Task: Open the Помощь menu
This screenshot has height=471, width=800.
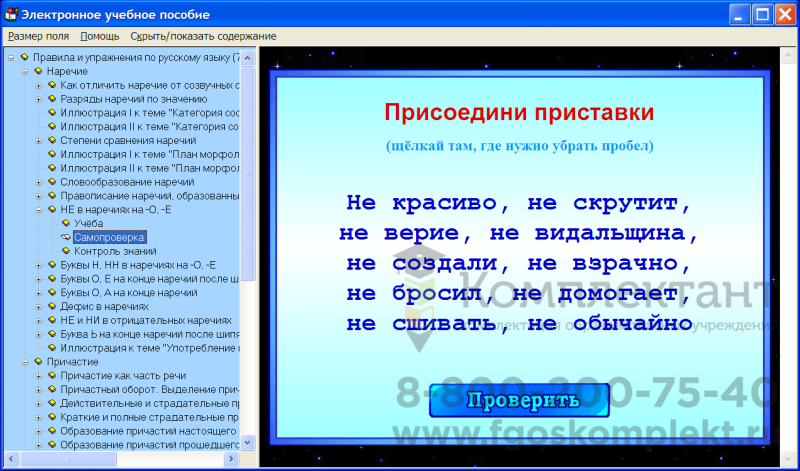Action: [99, 36]
